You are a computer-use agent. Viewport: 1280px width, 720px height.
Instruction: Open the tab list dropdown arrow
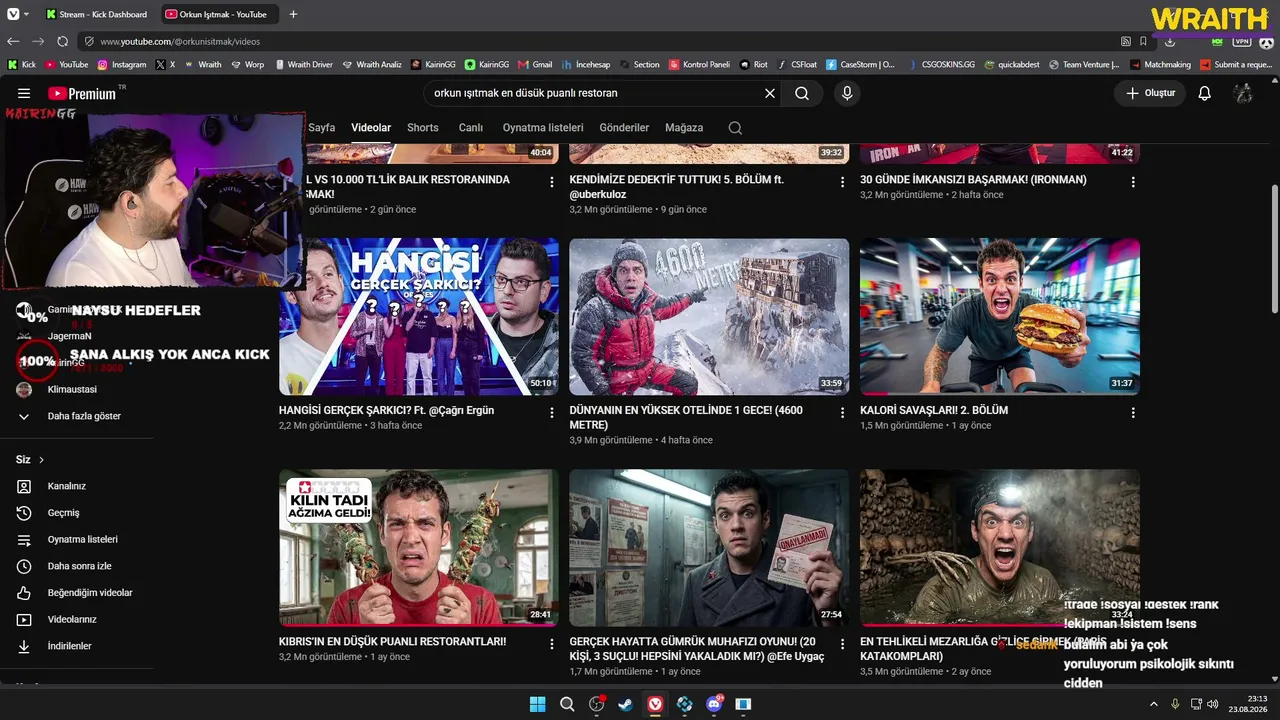click(26, 14)
